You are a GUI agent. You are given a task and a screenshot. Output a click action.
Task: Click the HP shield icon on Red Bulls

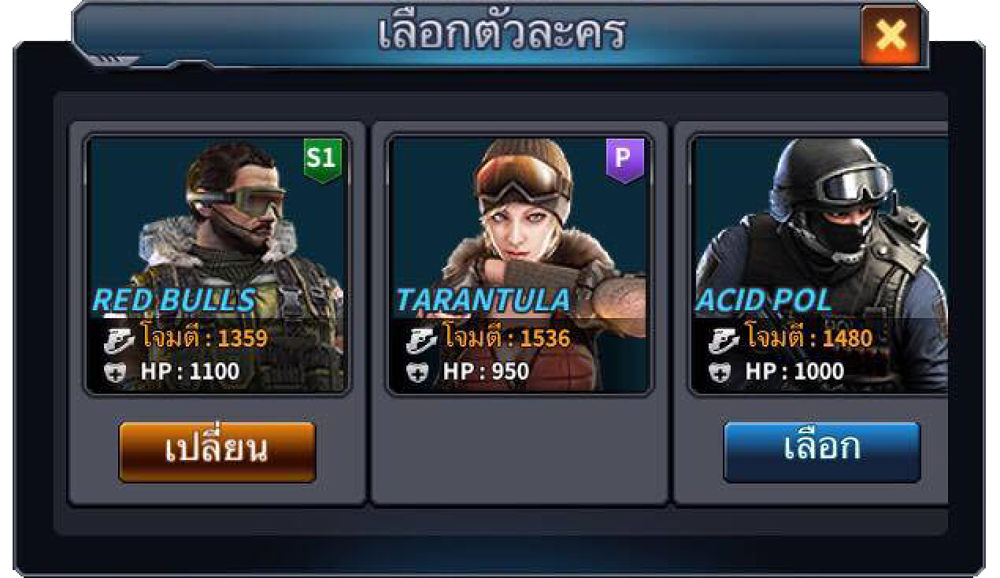click(x=115, y=372)
